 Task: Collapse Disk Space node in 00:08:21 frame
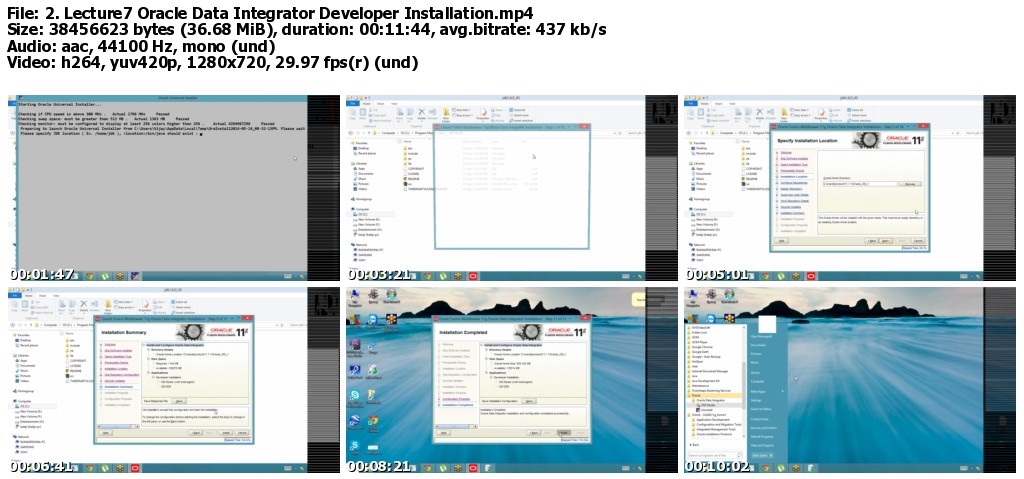tap(487, 359)
